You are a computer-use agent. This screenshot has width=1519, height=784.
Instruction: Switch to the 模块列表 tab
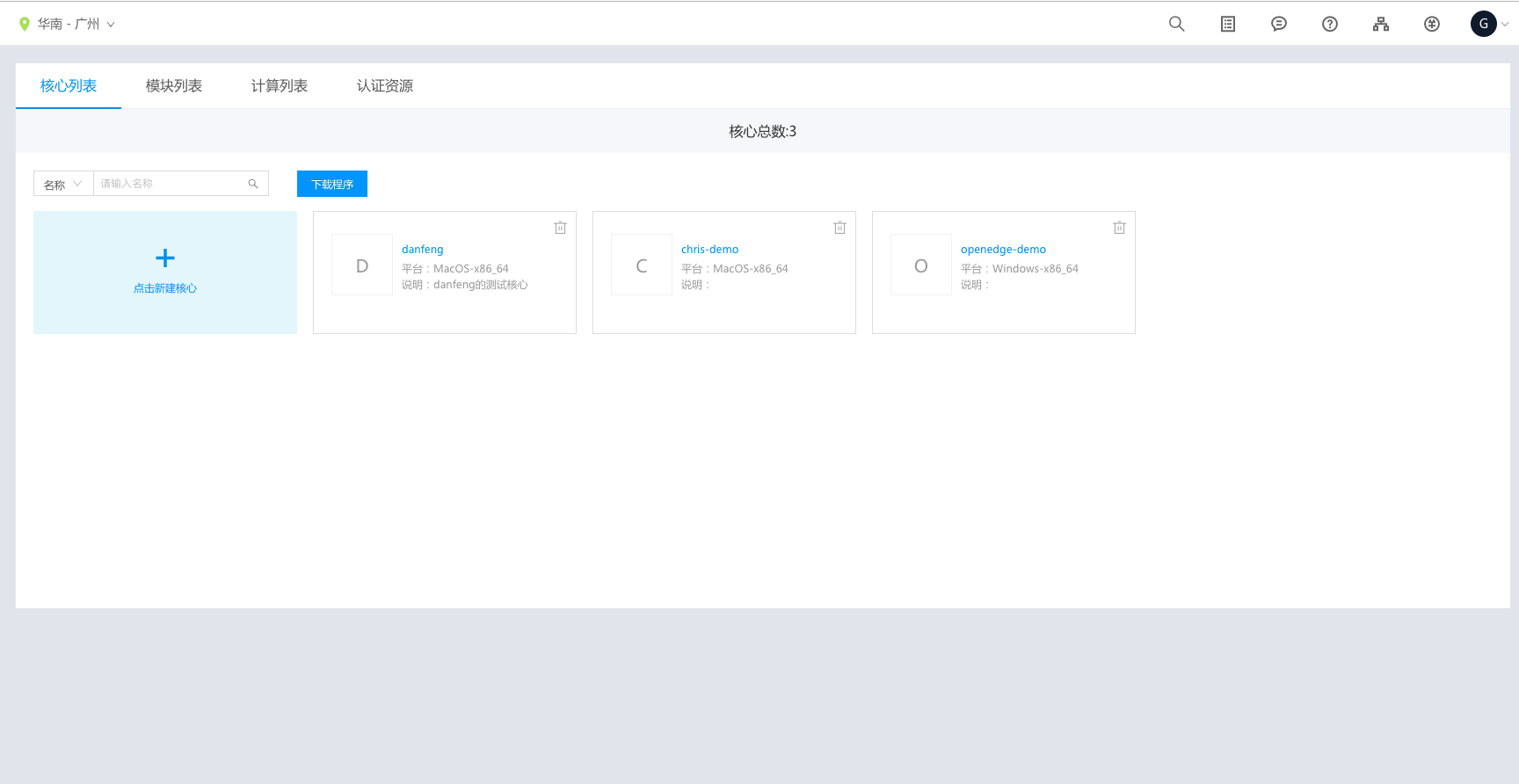coord(174,86)
